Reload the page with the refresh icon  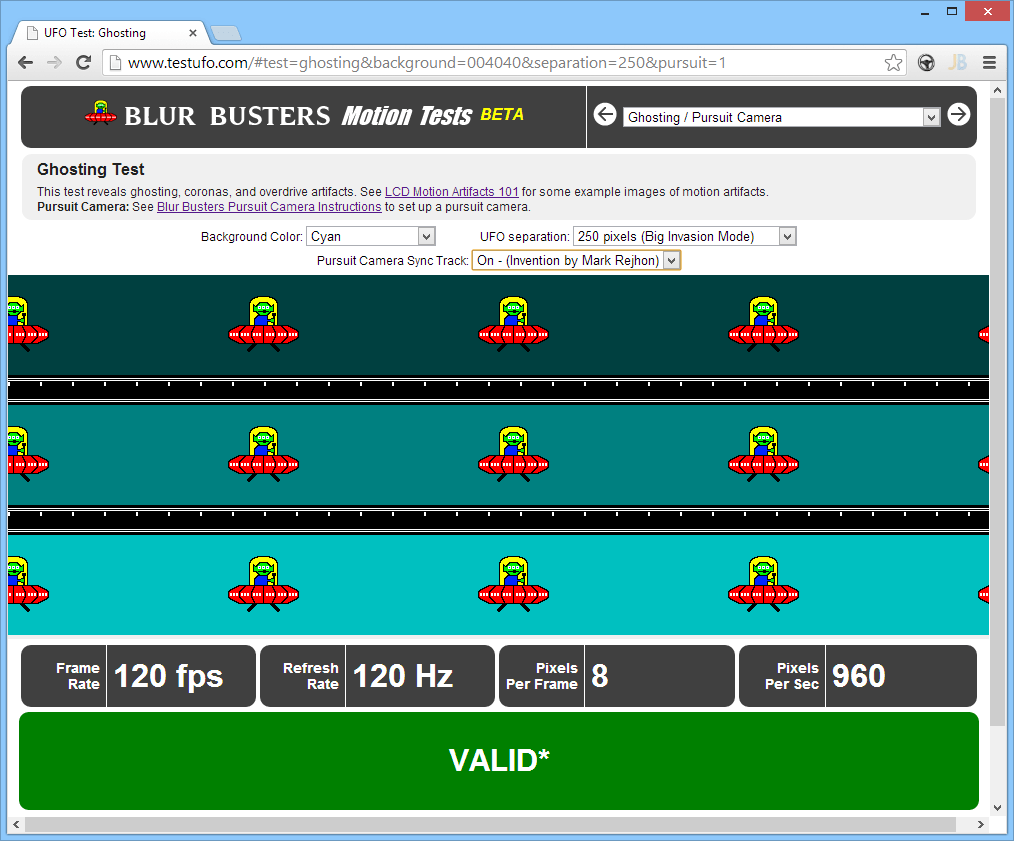(83, 63)
